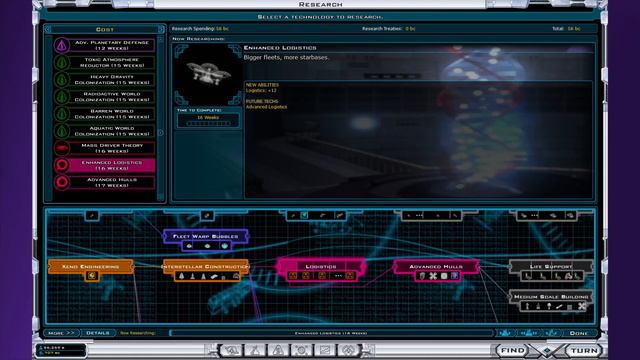The width and height of the screenshot is (640, 360).
Task: Click the Time to Complete progress bar
Action: [208, 123]
